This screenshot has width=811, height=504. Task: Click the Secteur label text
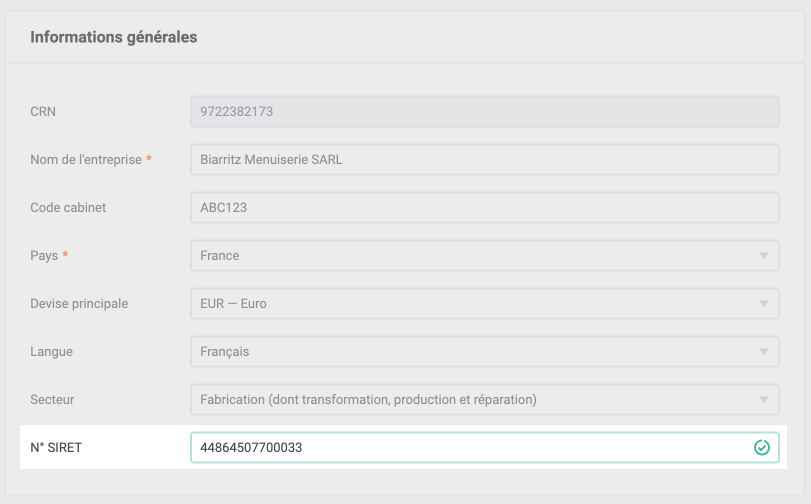click(52, 399)
